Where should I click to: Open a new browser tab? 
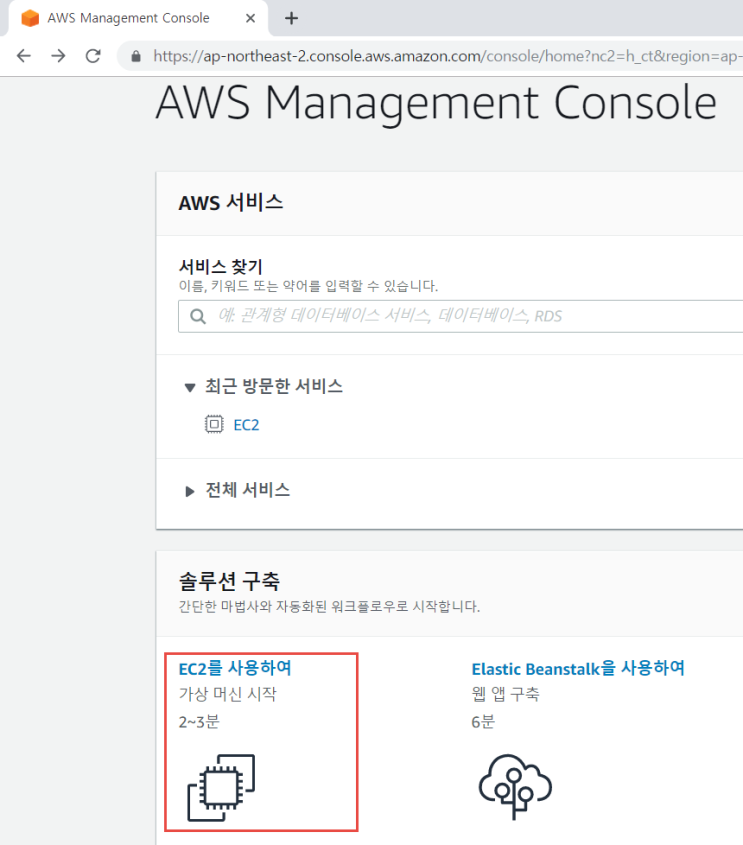click(x=291, y=18)
